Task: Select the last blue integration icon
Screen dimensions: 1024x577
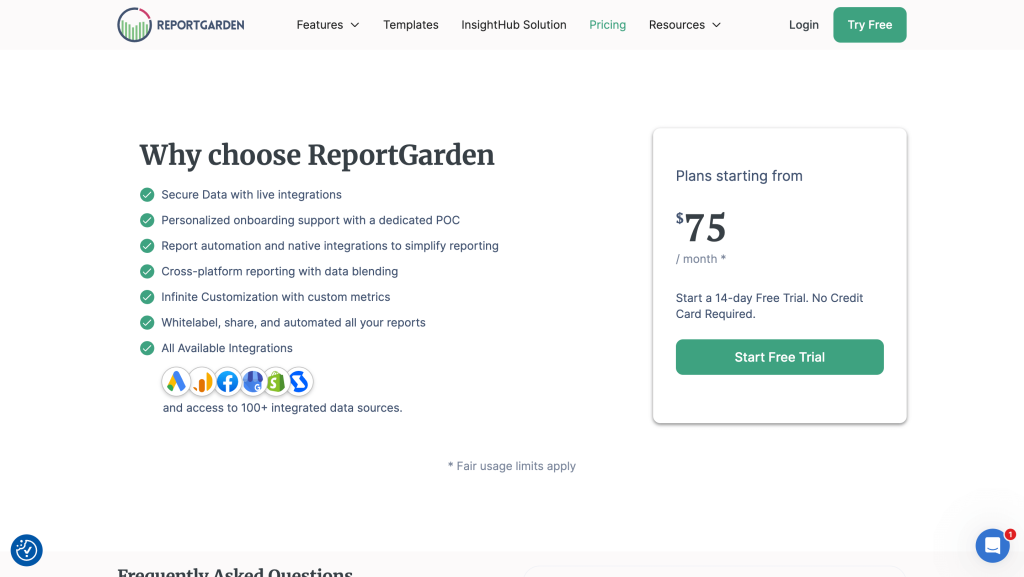Action: click(298, 381)
